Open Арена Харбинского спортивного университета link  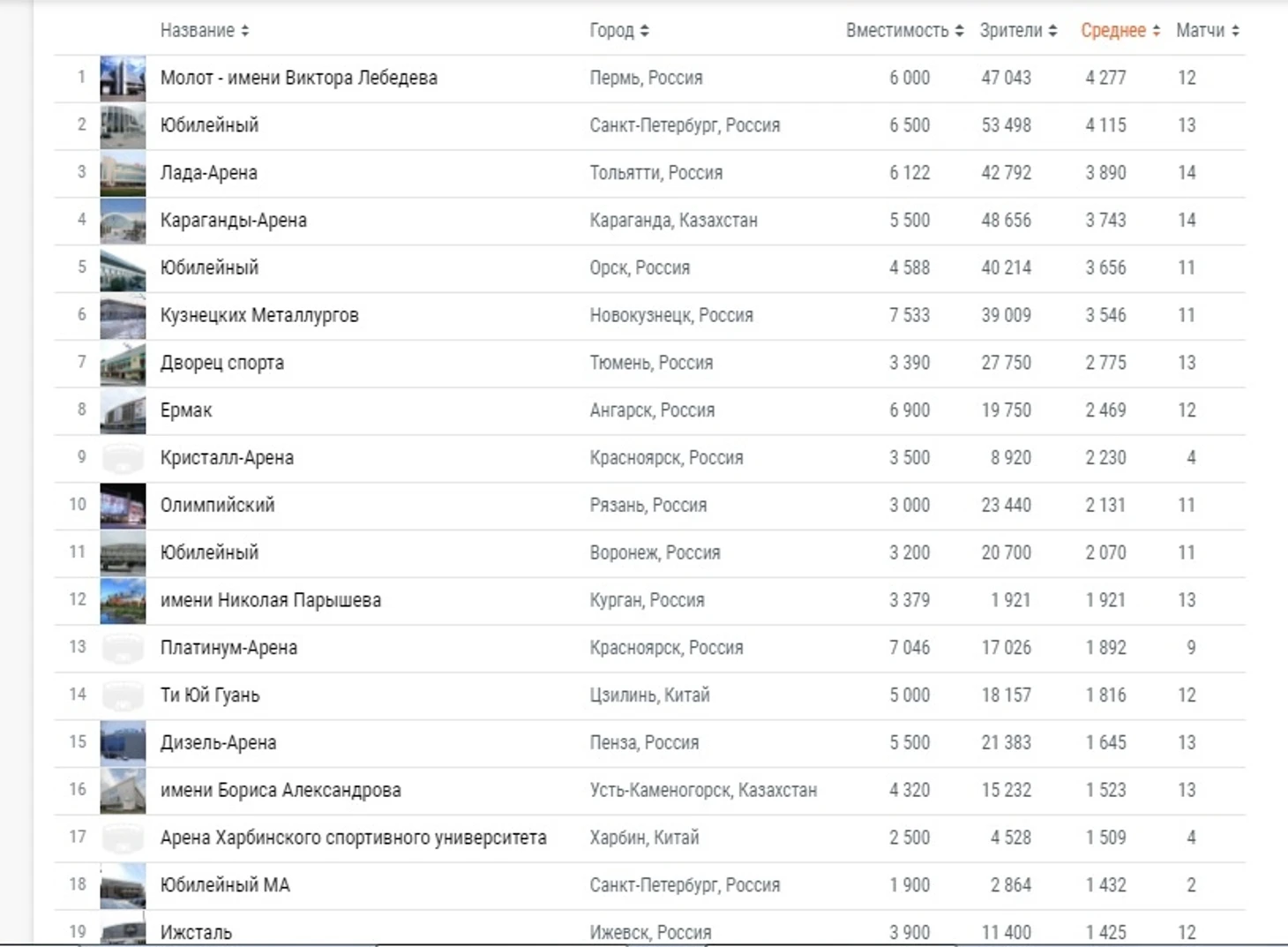(353, 838)
